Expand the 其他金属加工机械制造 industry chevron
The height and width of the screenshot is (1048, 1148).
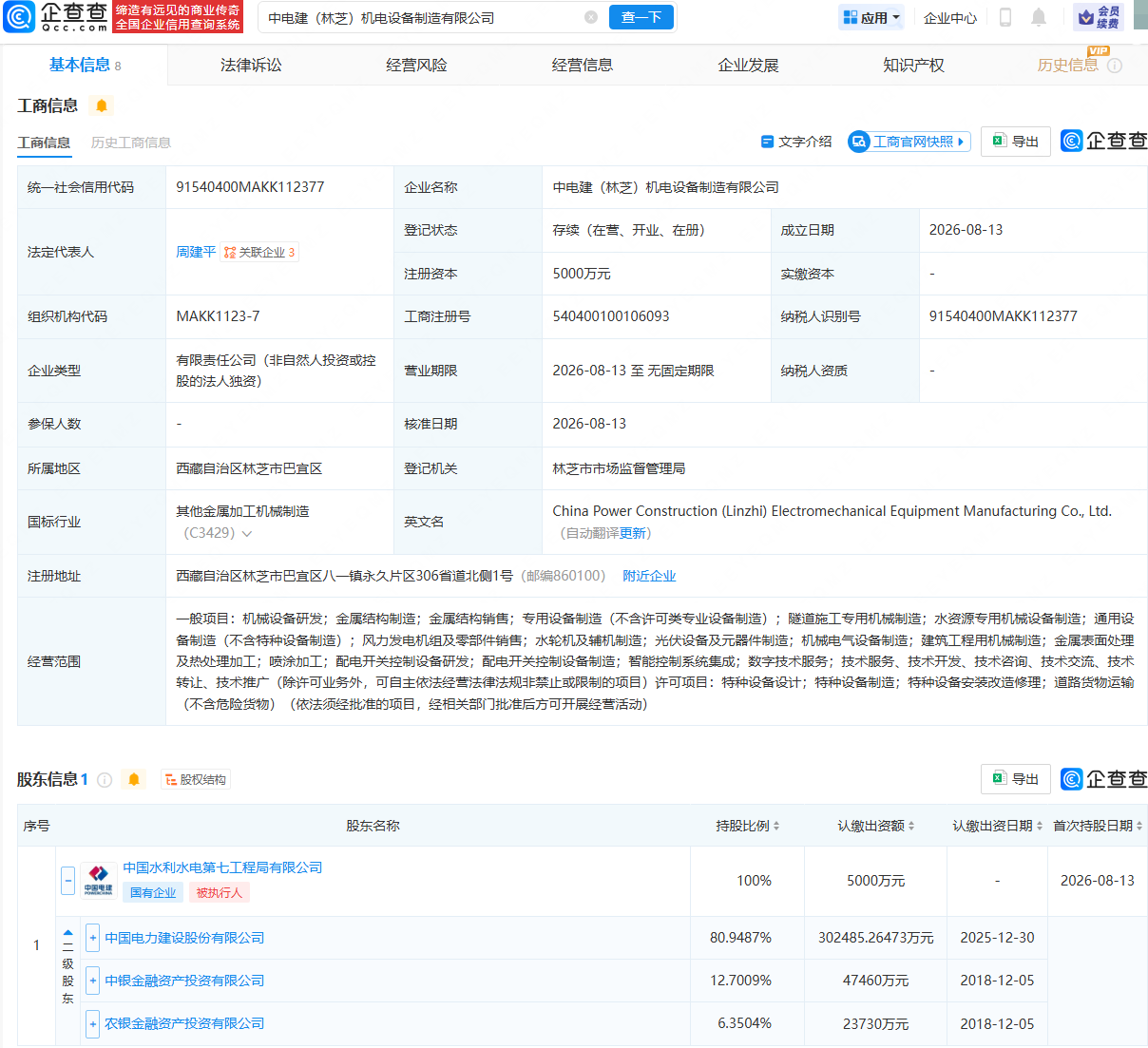point(247,534)
